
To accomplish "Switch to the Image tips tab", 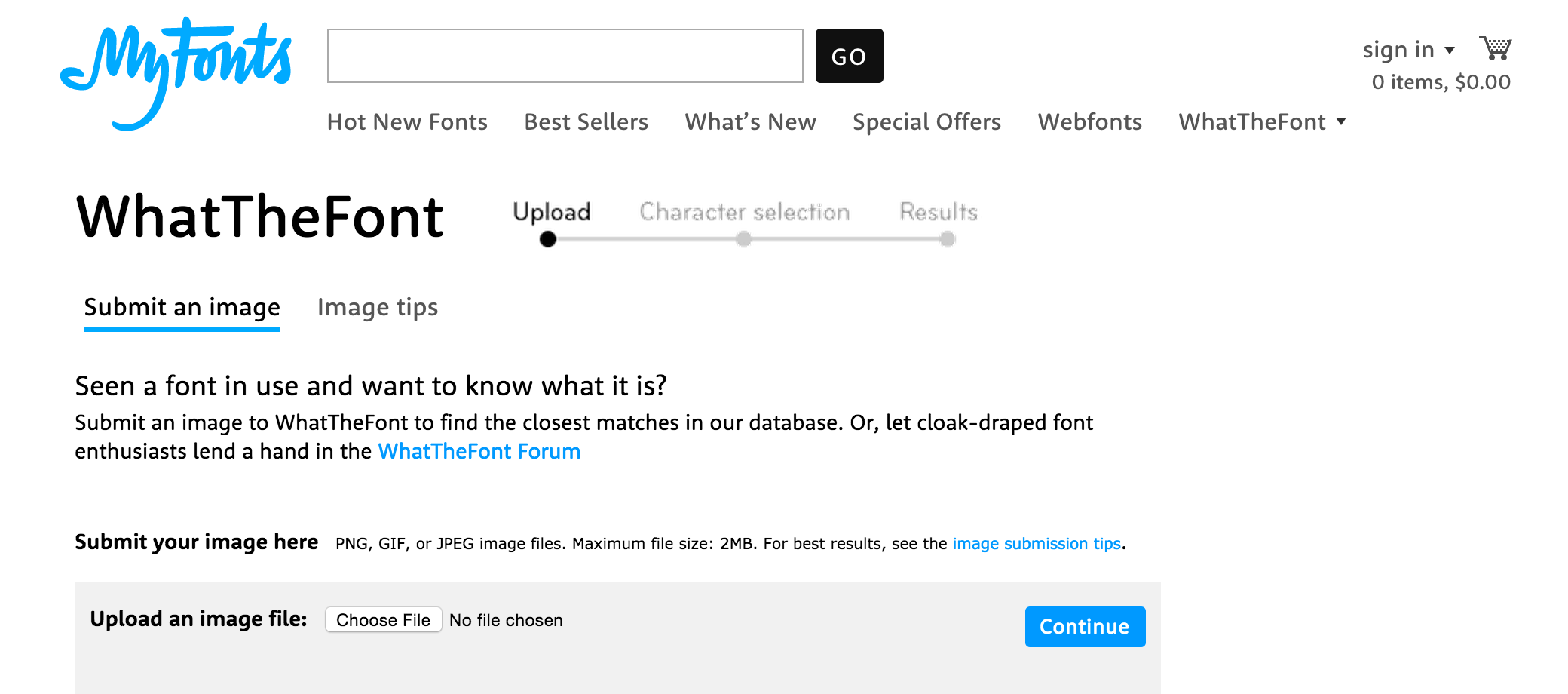I will coord(378,308).
